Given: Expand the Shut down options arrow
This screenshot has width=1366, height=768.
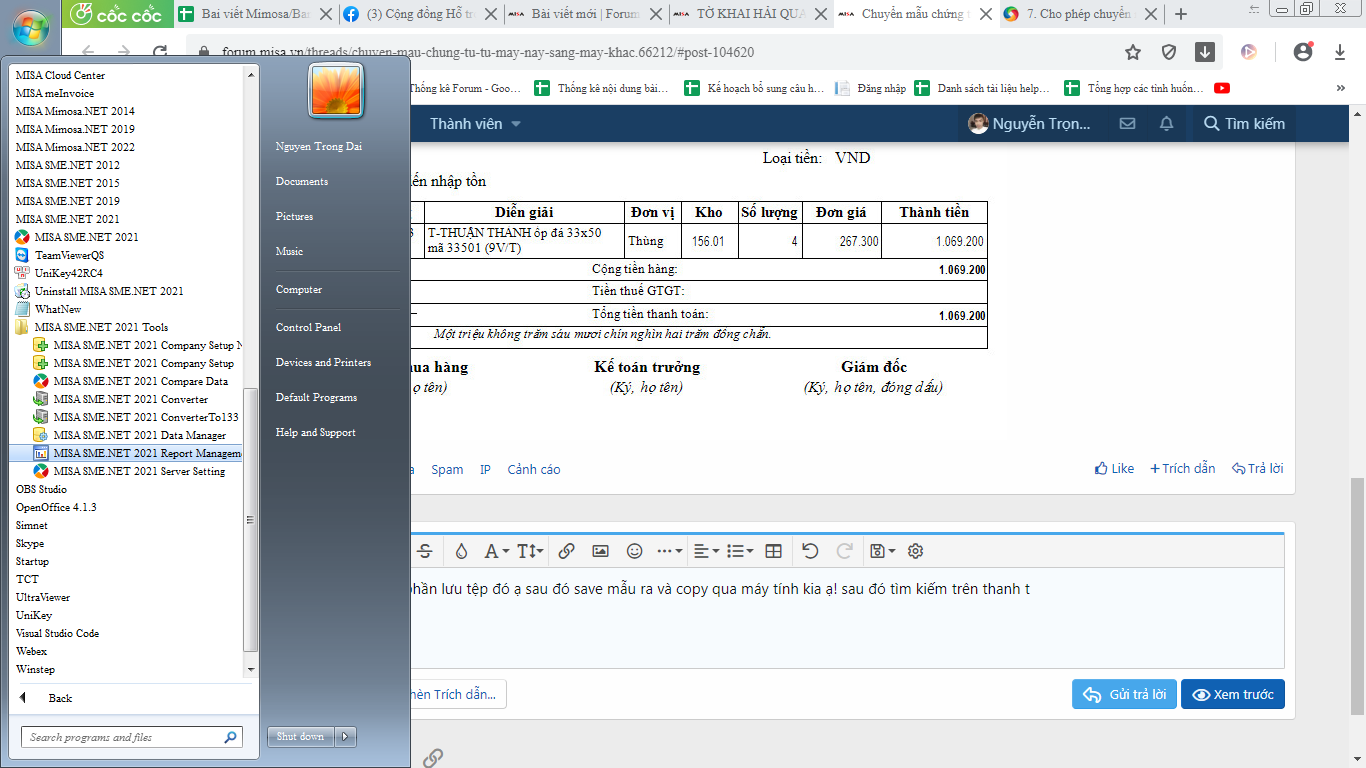Looking at the screenshot, I should coord(346,737).
